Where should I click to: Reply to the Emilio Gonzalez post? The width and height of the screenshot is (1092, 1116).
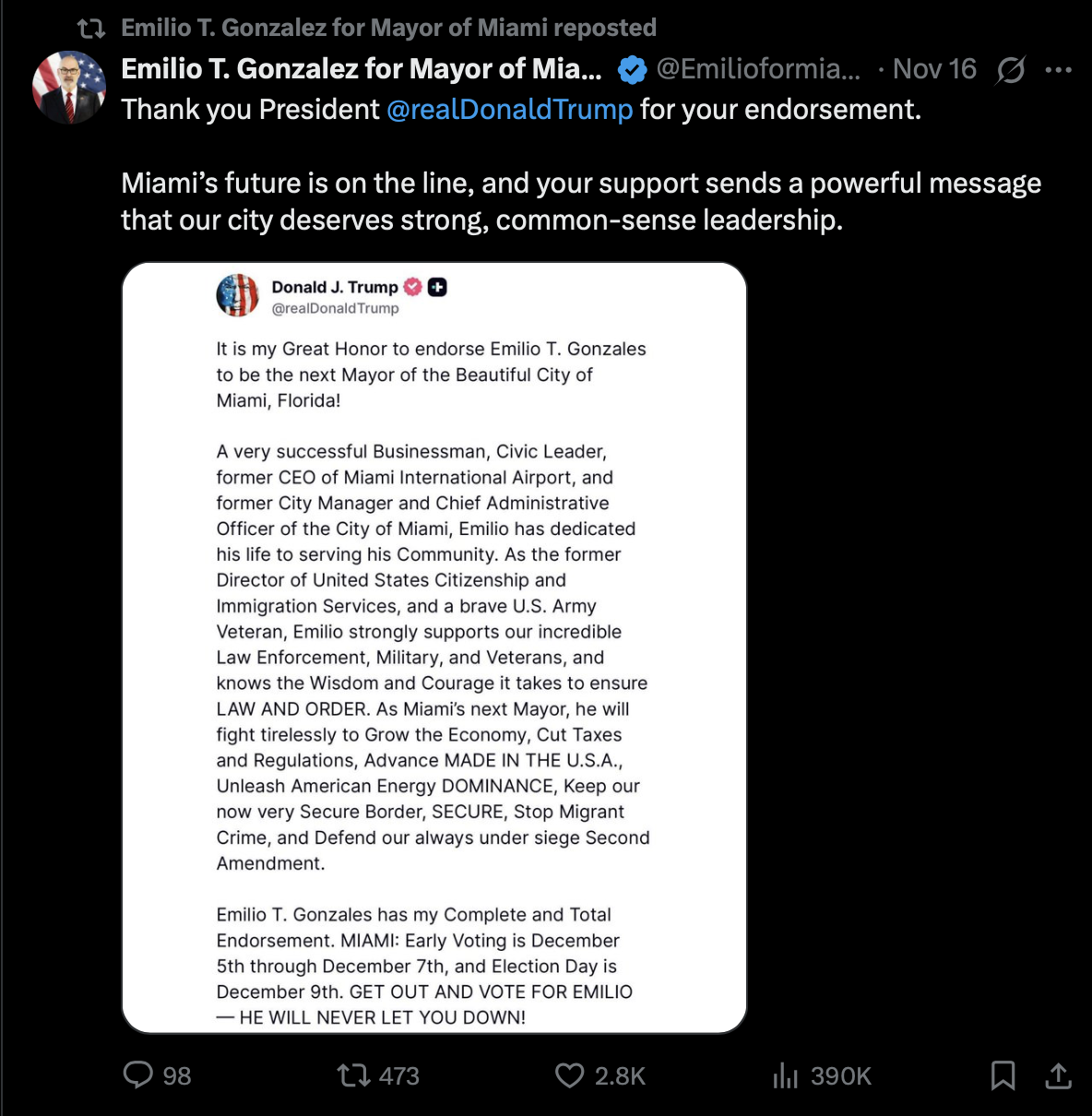click(x=138, y=1075)
